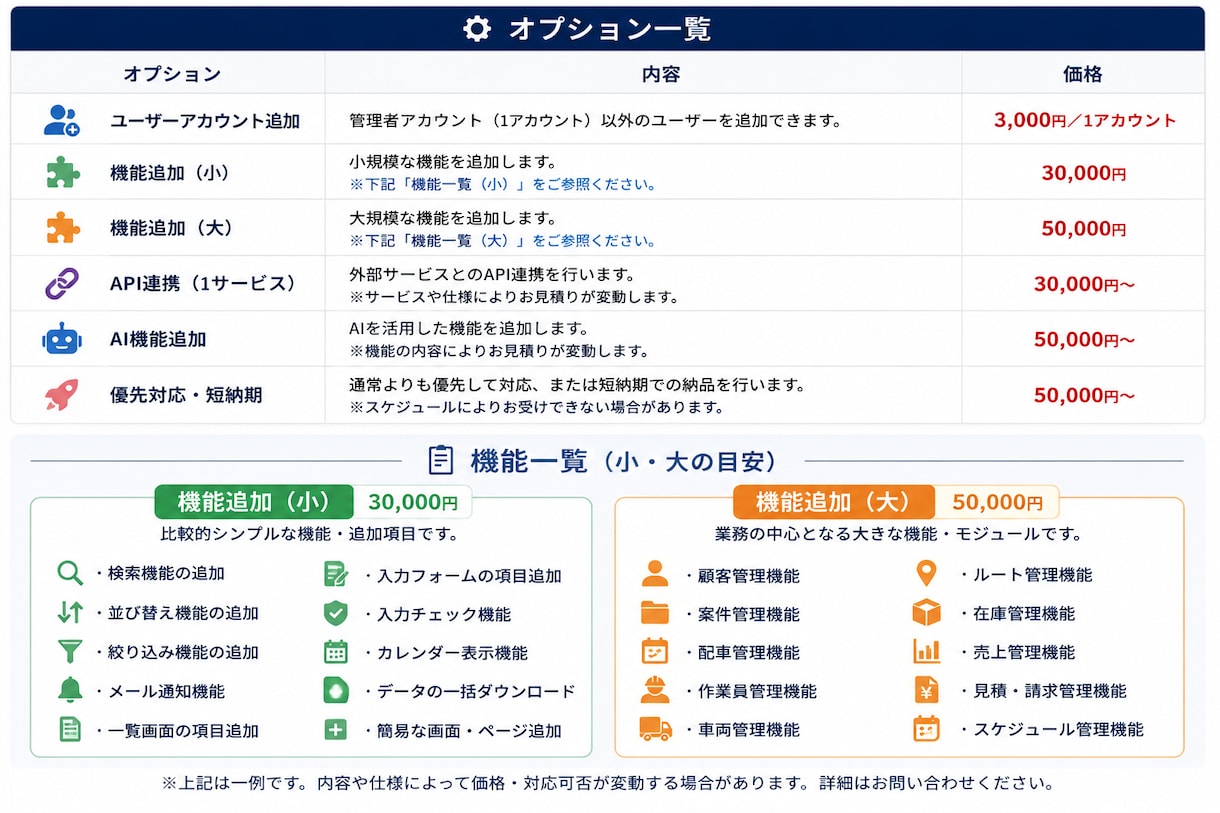Image resolution: width=1220 pixels, height=813 pixels.
Task: Click the yen document icon for 見積・請求管理機能
Action: click(x=927, y=690)
